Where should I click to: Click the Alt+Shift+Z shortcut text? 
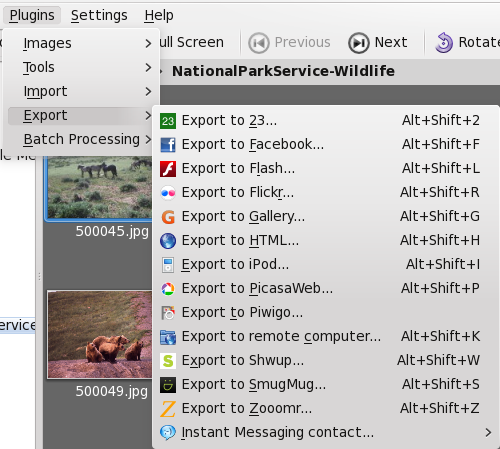[440, 409]
